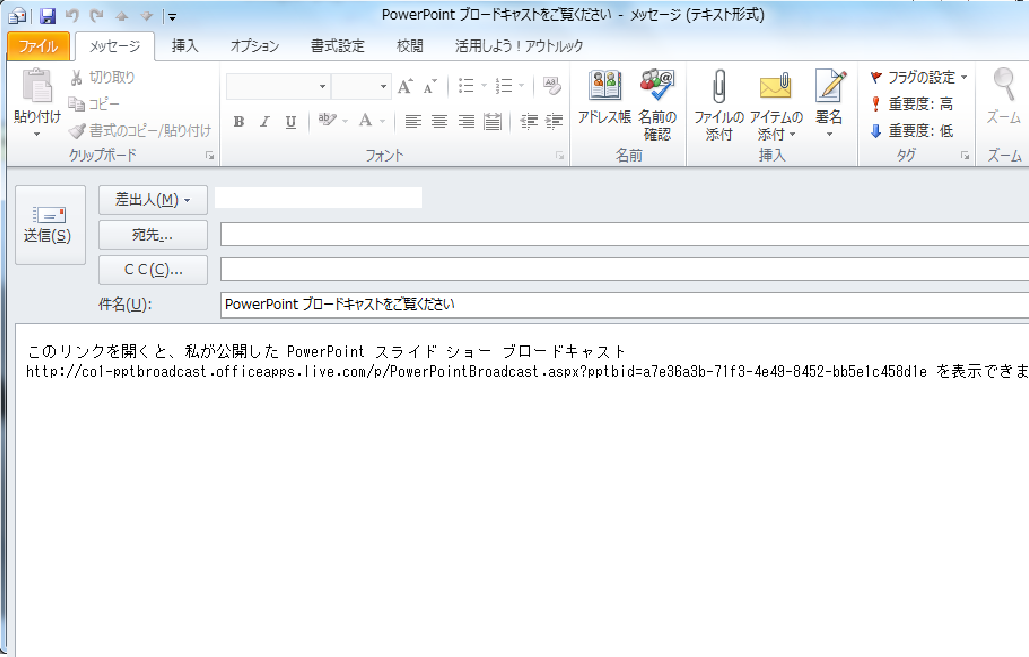Expand the 貼り付け dropdown arrow
This screenshot has width=1029, height=657.
(x=37, y=134)
